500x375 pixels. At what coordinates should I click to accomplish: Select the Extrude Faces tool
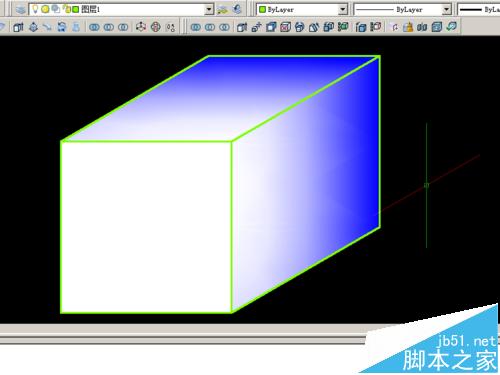coord(242,27)
